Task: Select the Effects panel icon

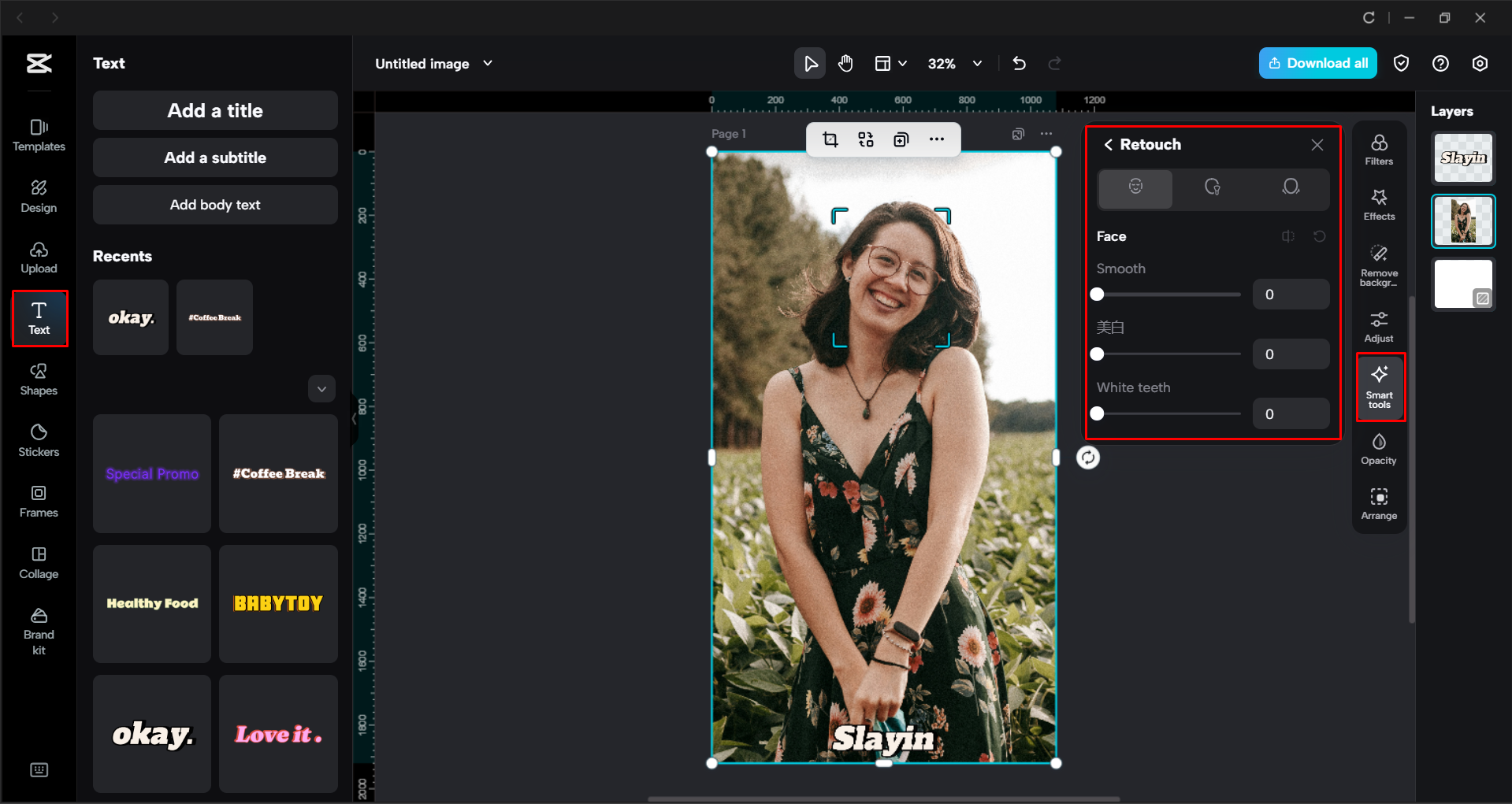Action: click(1379, 205)
